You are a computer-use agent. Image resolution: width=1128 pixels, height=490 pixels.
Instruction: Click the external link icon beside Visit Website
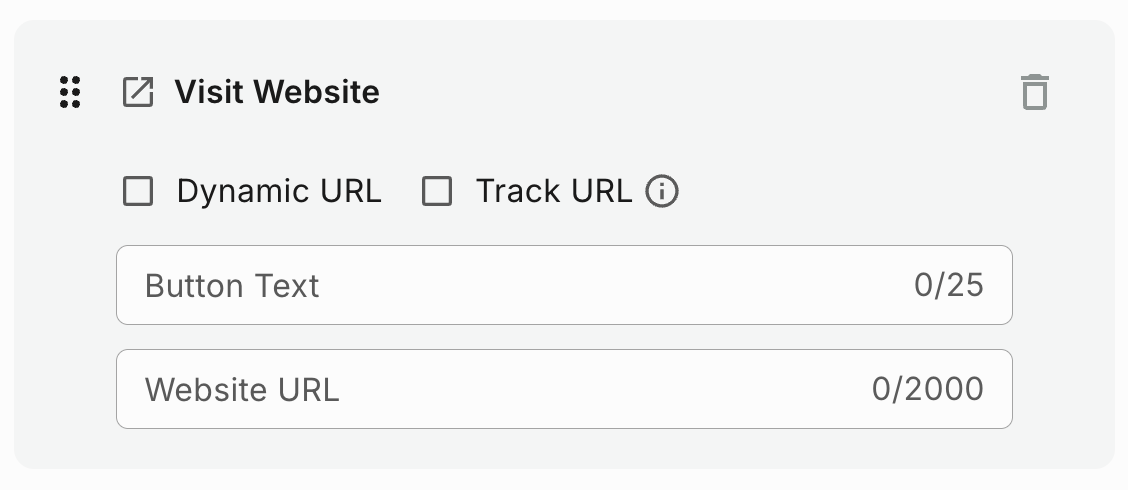(x=138, y=92)
